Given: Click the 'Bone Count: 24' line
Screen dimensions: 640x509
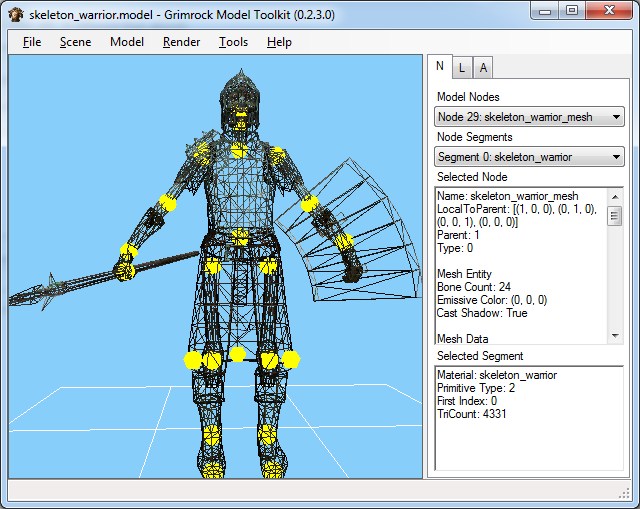Looking at the screenshot, I should (474, 287).
